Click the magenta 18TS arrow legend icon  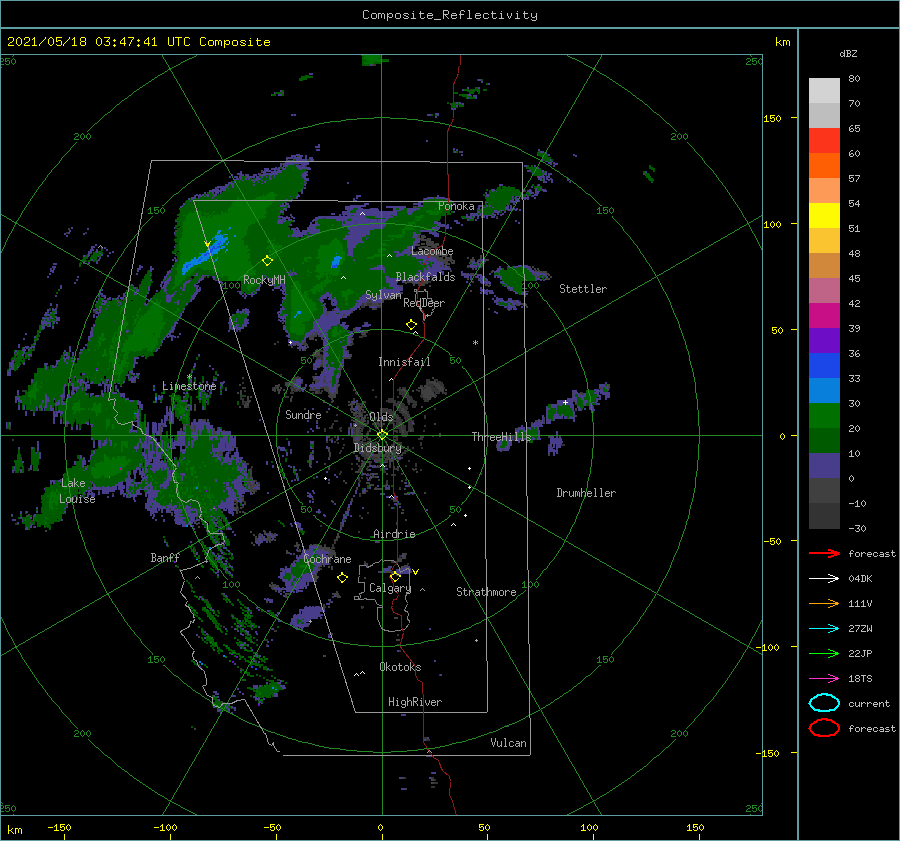coord(824,679)
